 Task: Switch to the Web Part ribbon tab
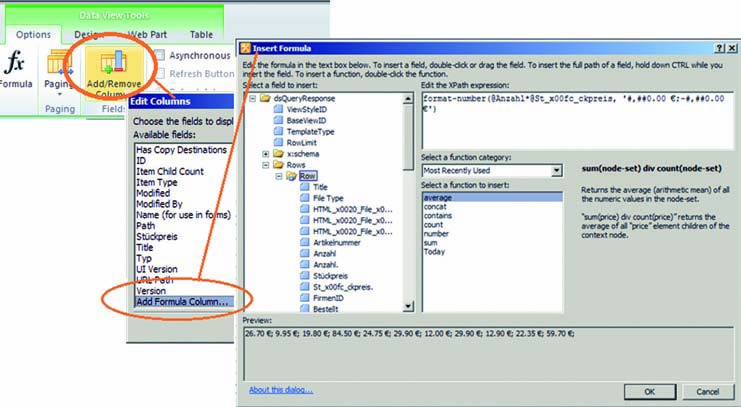[x=147, y=35]
